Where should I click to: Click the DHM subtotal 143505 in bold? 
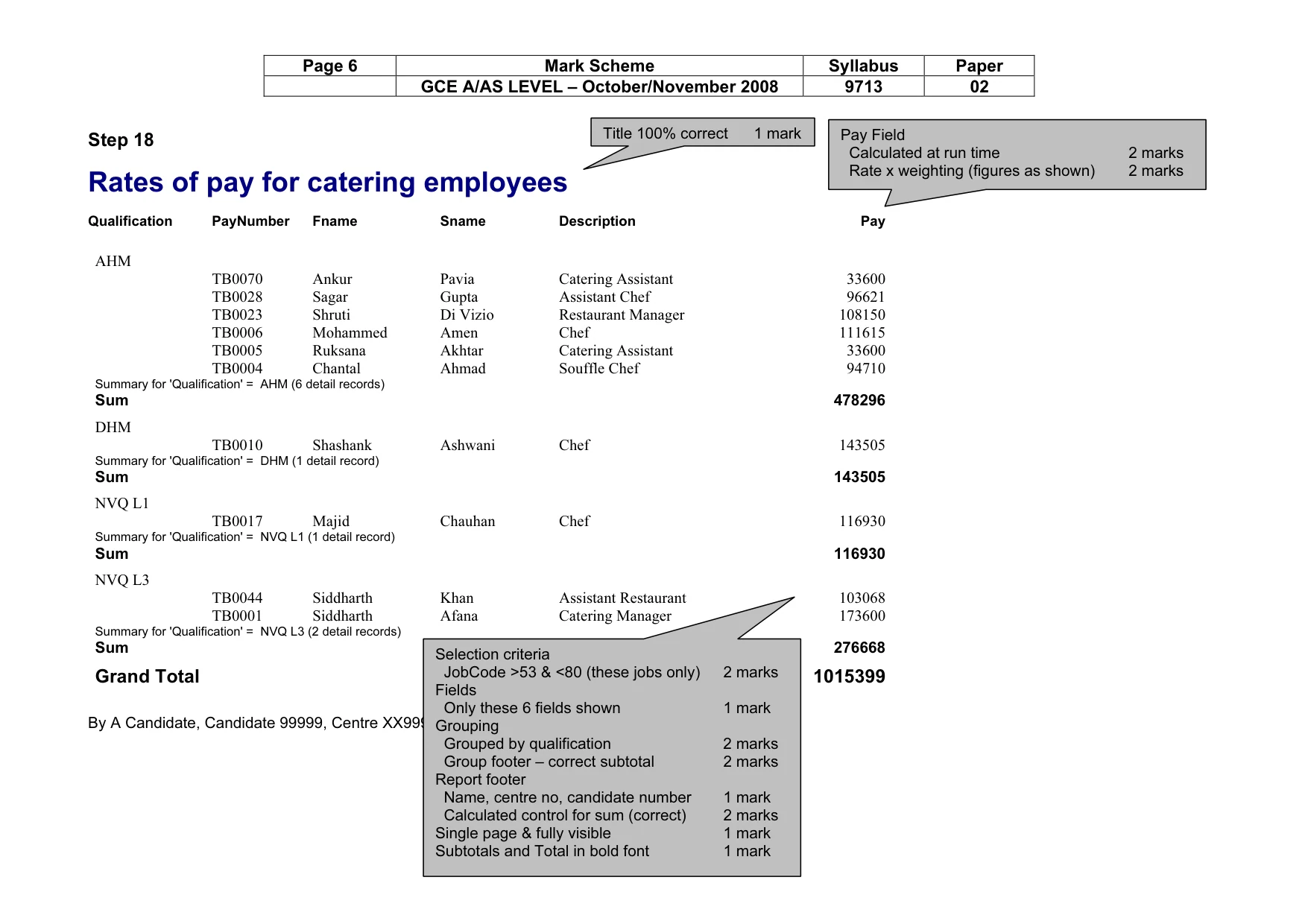tap(859, 477)
